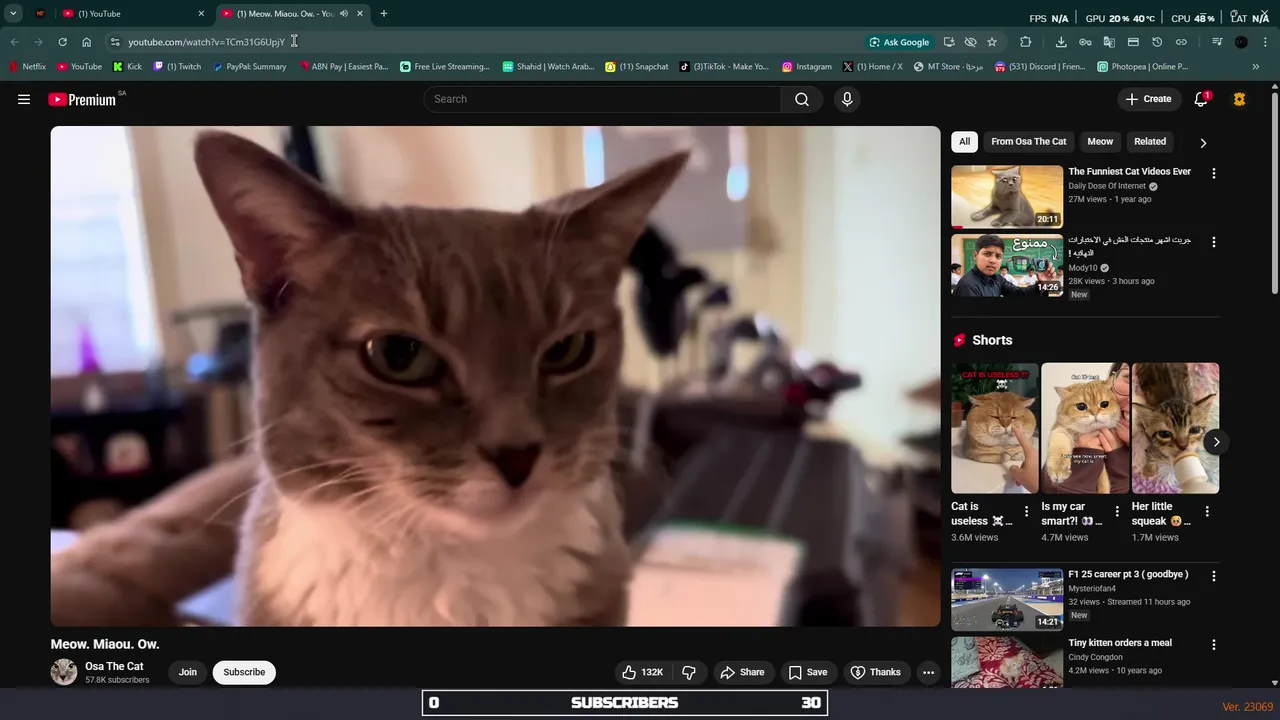Share the video
Viewport: 1280px width, 720px height.
click(742, 672)
